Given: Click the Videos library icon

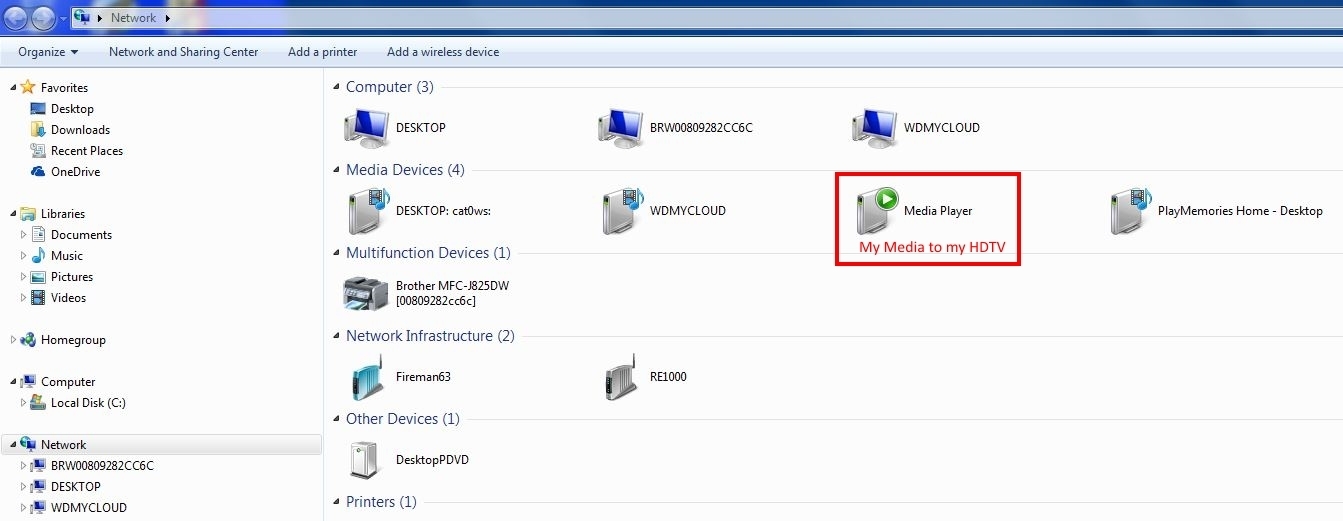Looking at the screenshot, I should tap(38, 297).
